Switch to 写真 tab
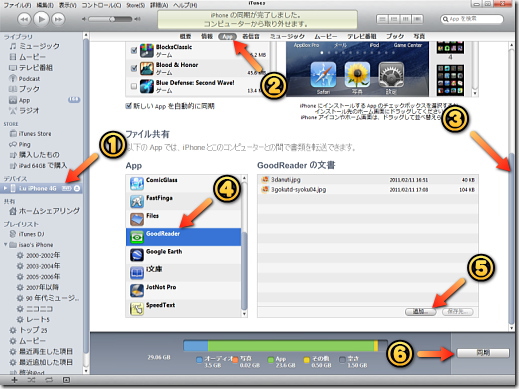Screen dimensions: 519x389 tap(419, 36)
